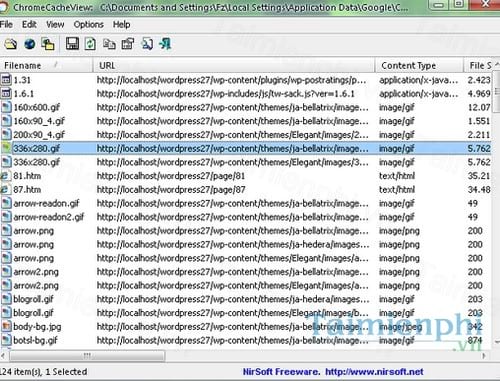The image size is (500, 381).
Task: Select the 200x90_4.gif filename
Action: [x=39, y=135]
